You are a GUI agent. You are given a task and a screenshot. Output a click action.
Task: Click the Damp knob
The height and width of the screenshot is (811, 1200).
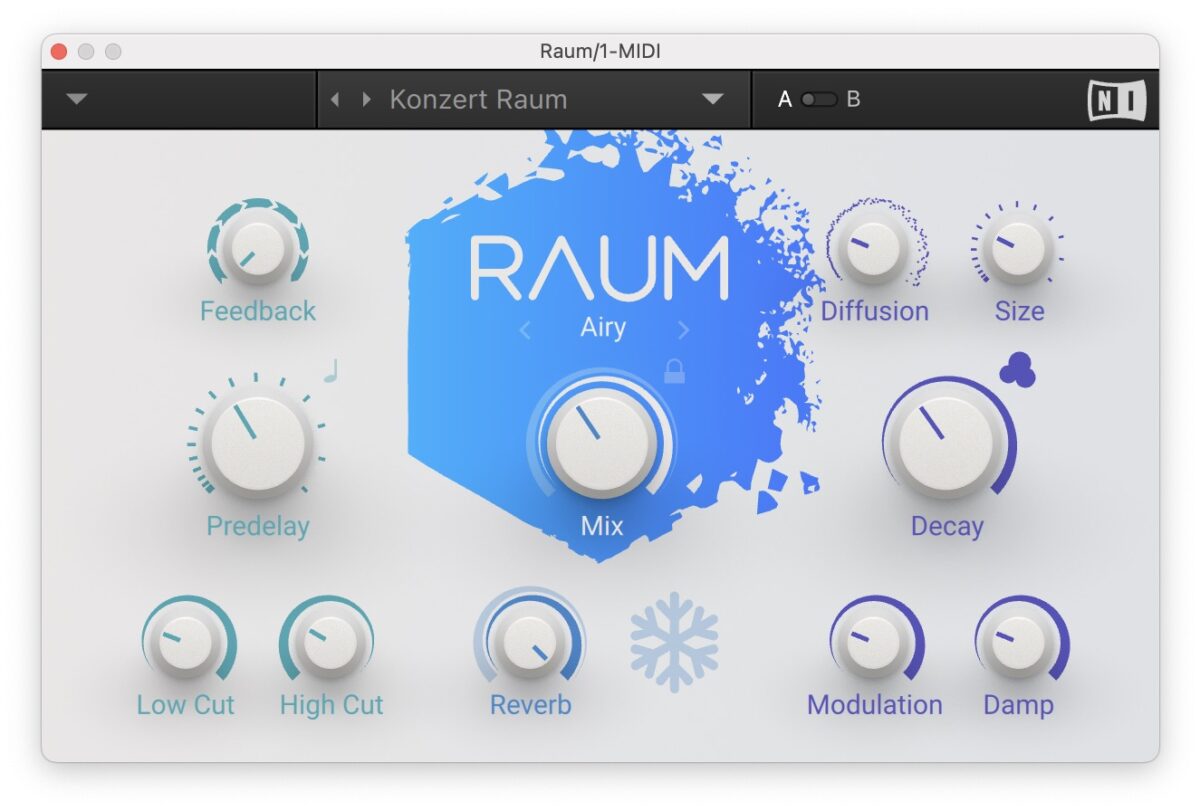click(x=1019, y=643)
